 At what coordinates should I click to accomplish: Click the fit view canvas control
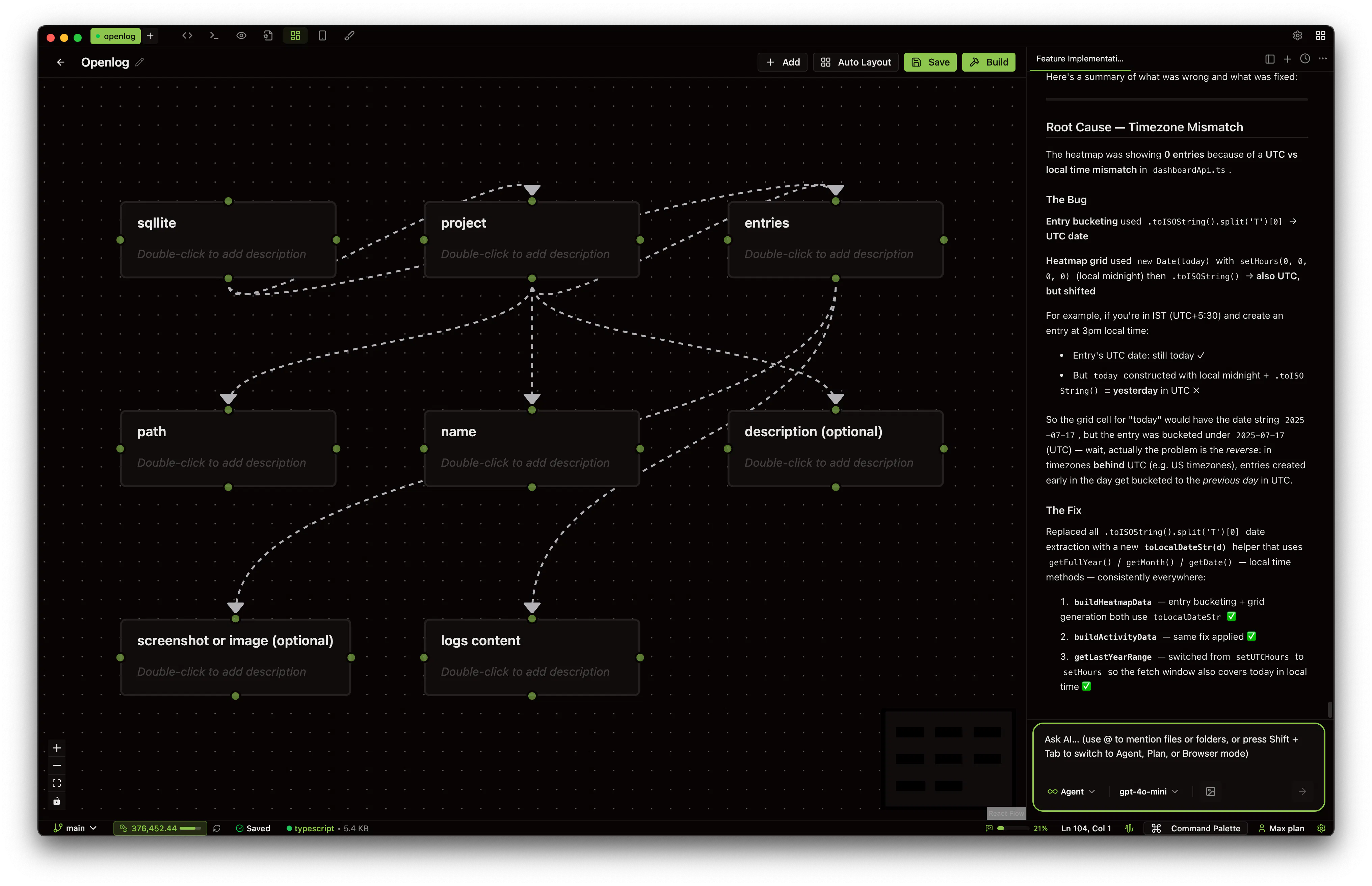coord(56,783)
